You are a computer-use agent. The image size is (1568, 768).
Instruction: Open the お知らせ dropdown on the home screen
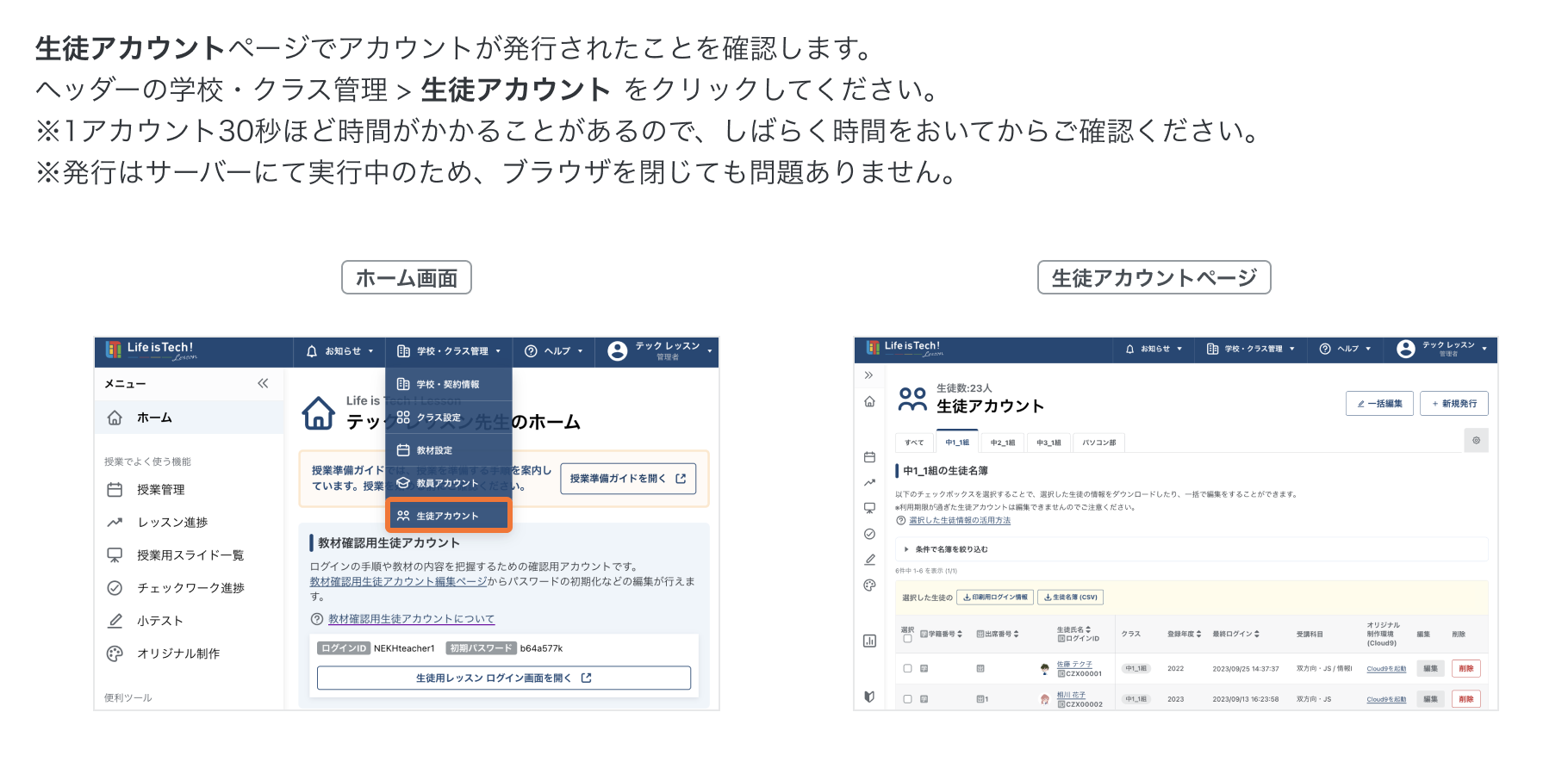click(x=340, y=351)
